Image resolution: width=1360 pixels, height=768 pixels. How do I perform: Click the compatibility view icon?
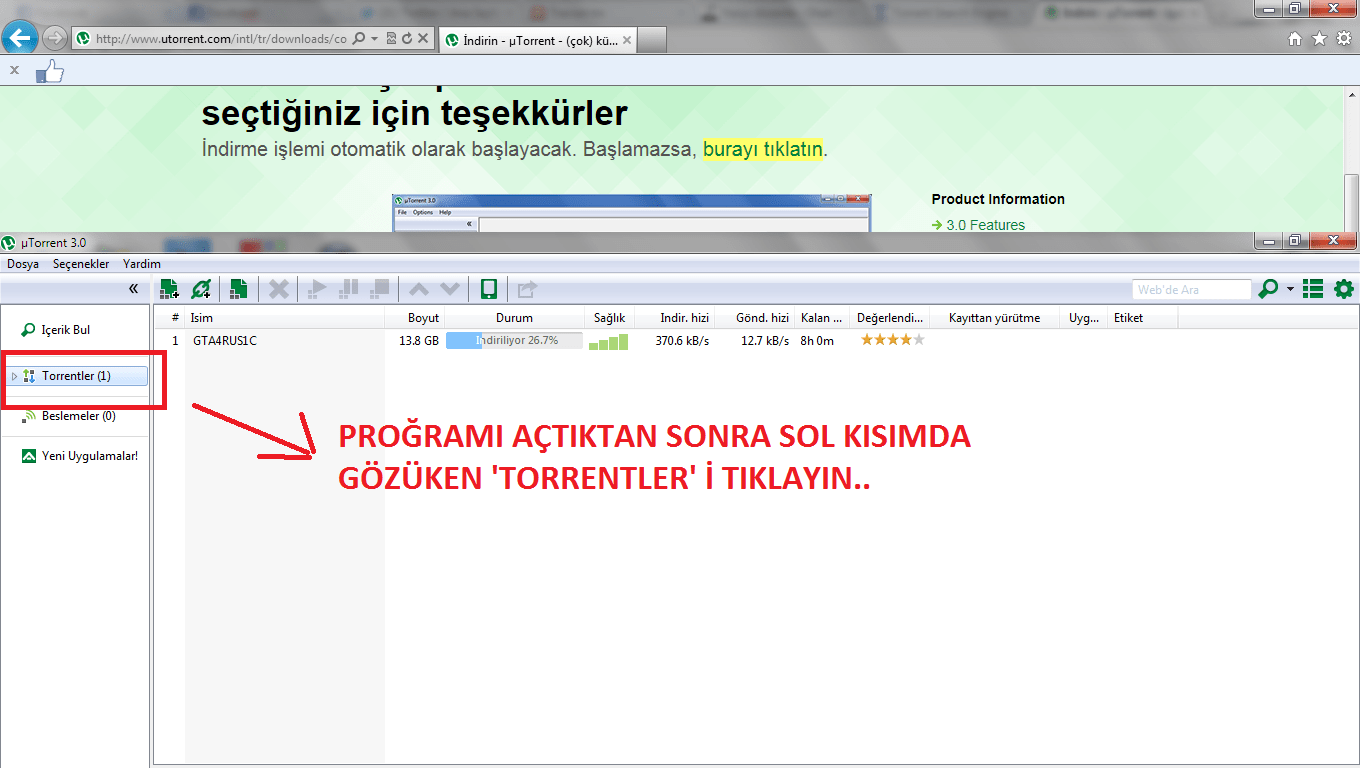coord(390,39)
